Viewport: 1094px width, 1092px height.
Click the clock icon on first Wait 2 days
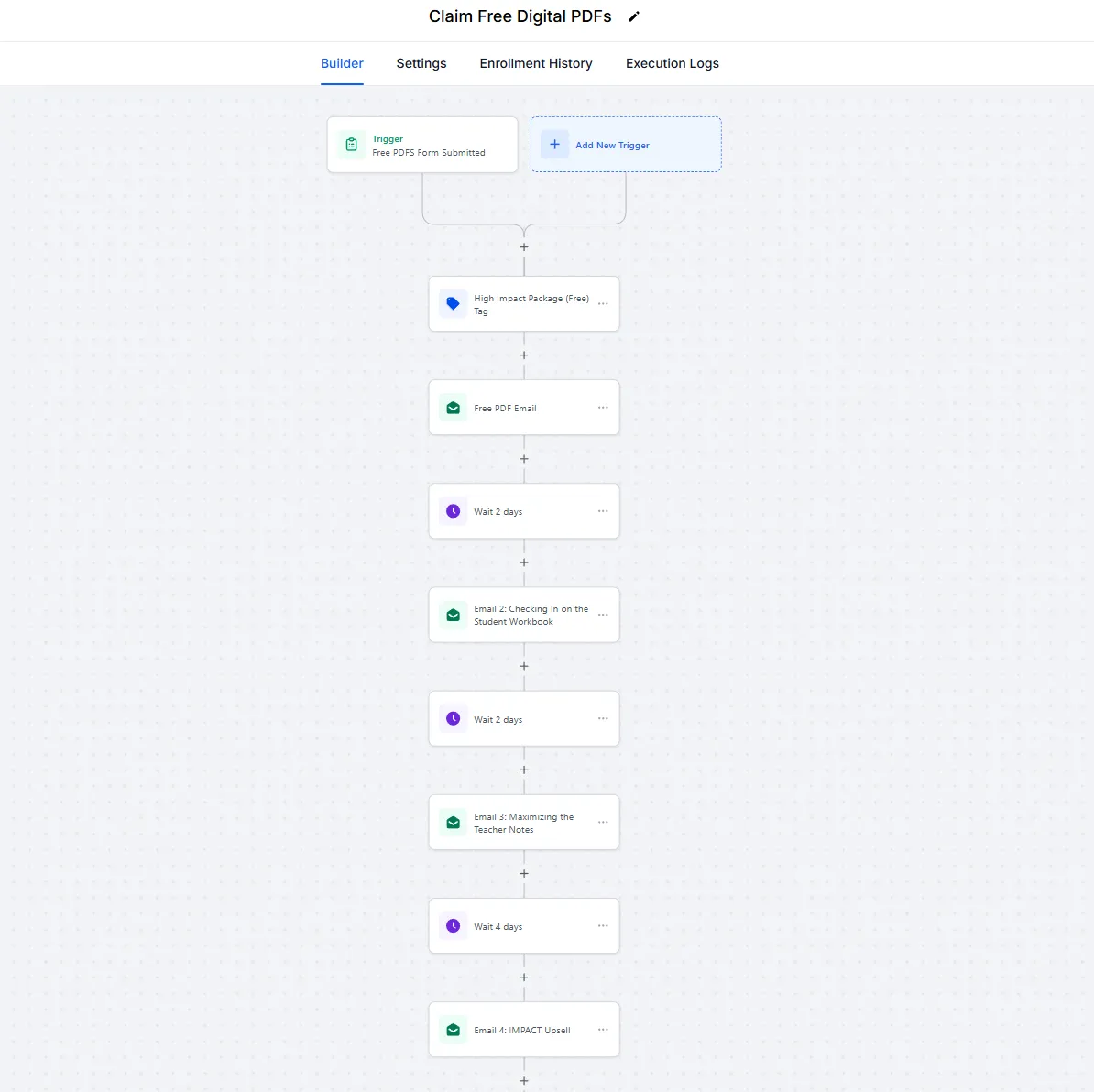click(x=453, y=511)
